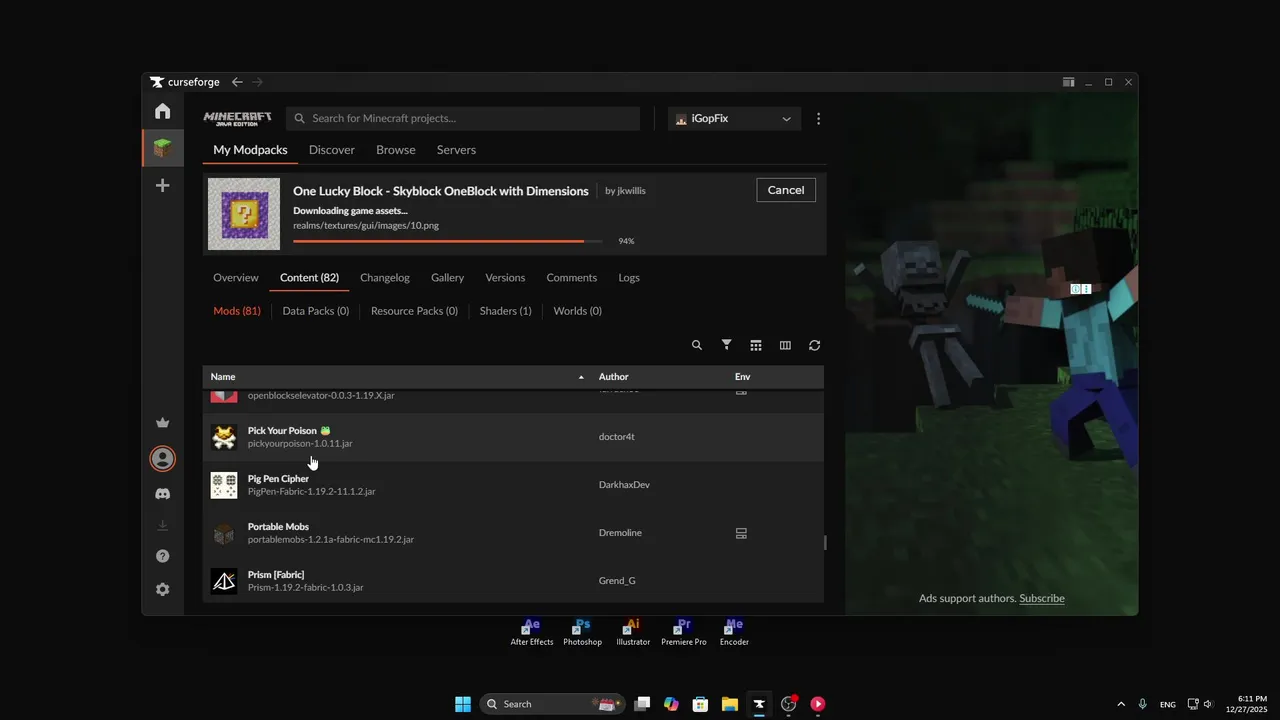Click the add game plus icon
Image resolution: width=1280 pixels, height=720 pixels.
162,186
